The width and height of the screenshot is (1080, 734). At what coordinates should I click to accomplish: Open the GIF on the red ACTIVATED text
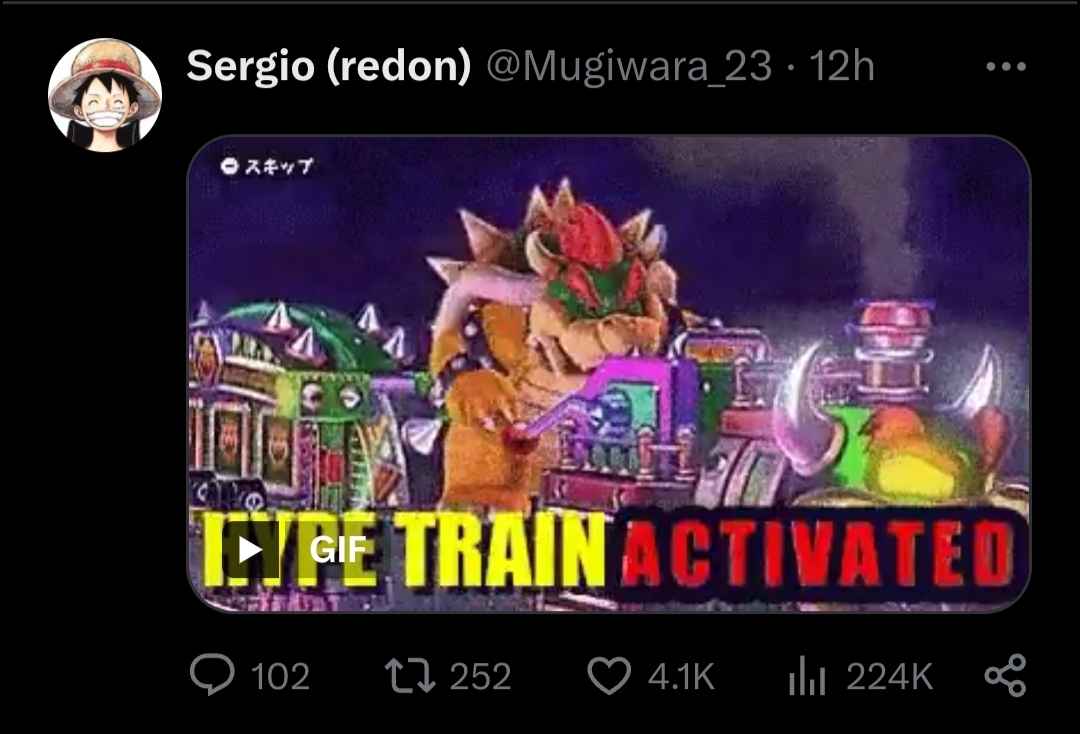(x=817, y=554)
